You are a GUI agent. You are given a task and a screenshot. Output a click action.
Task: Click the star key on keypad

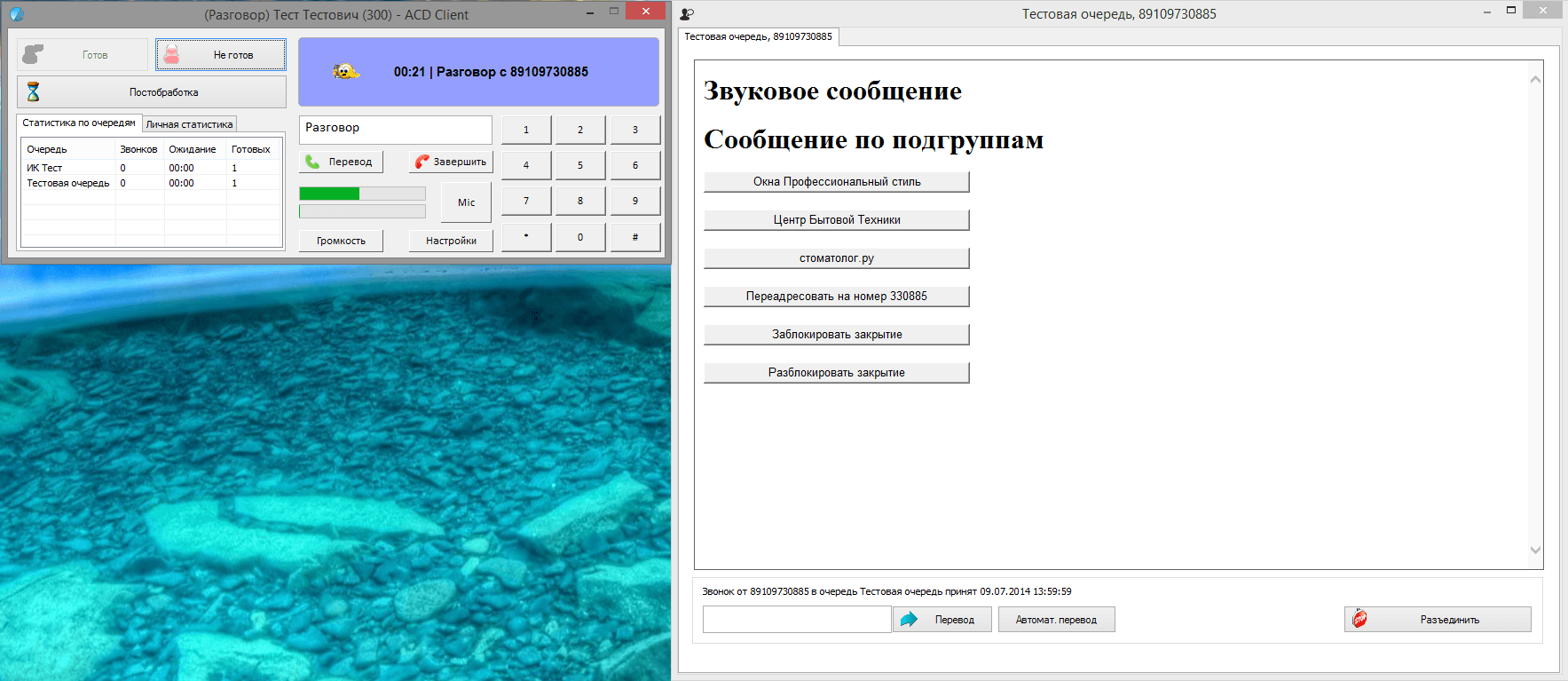tap(526, 237)
